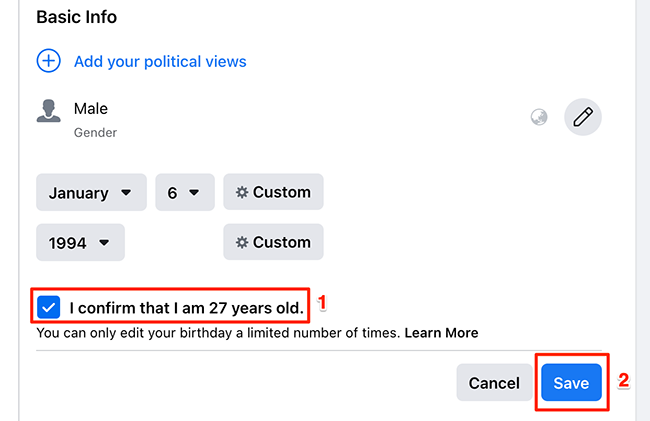
Task: Click the birthday edit limit notice text
Action: 218,332
